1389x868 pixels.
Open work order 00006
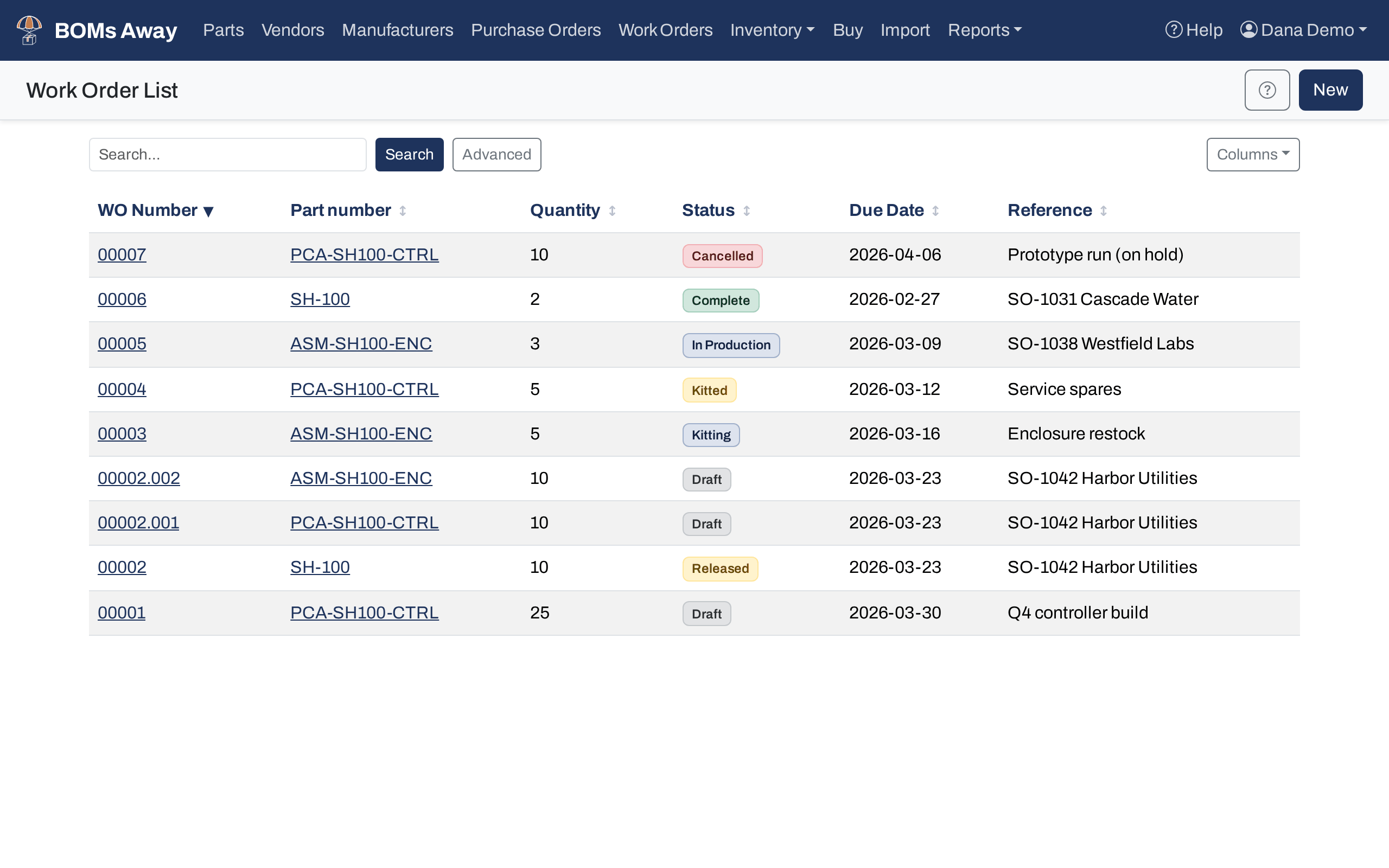(x=122, y=299)
